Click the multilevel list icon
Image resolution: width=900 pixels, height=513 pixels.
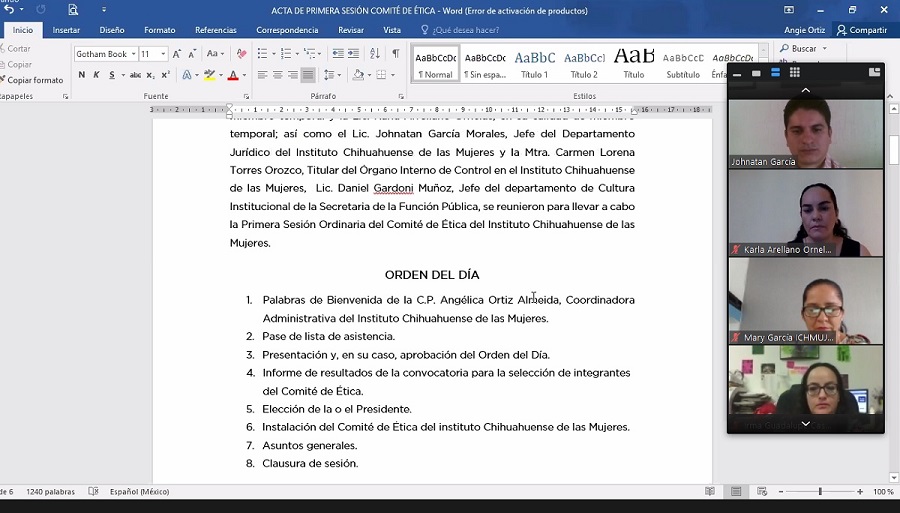310,54
